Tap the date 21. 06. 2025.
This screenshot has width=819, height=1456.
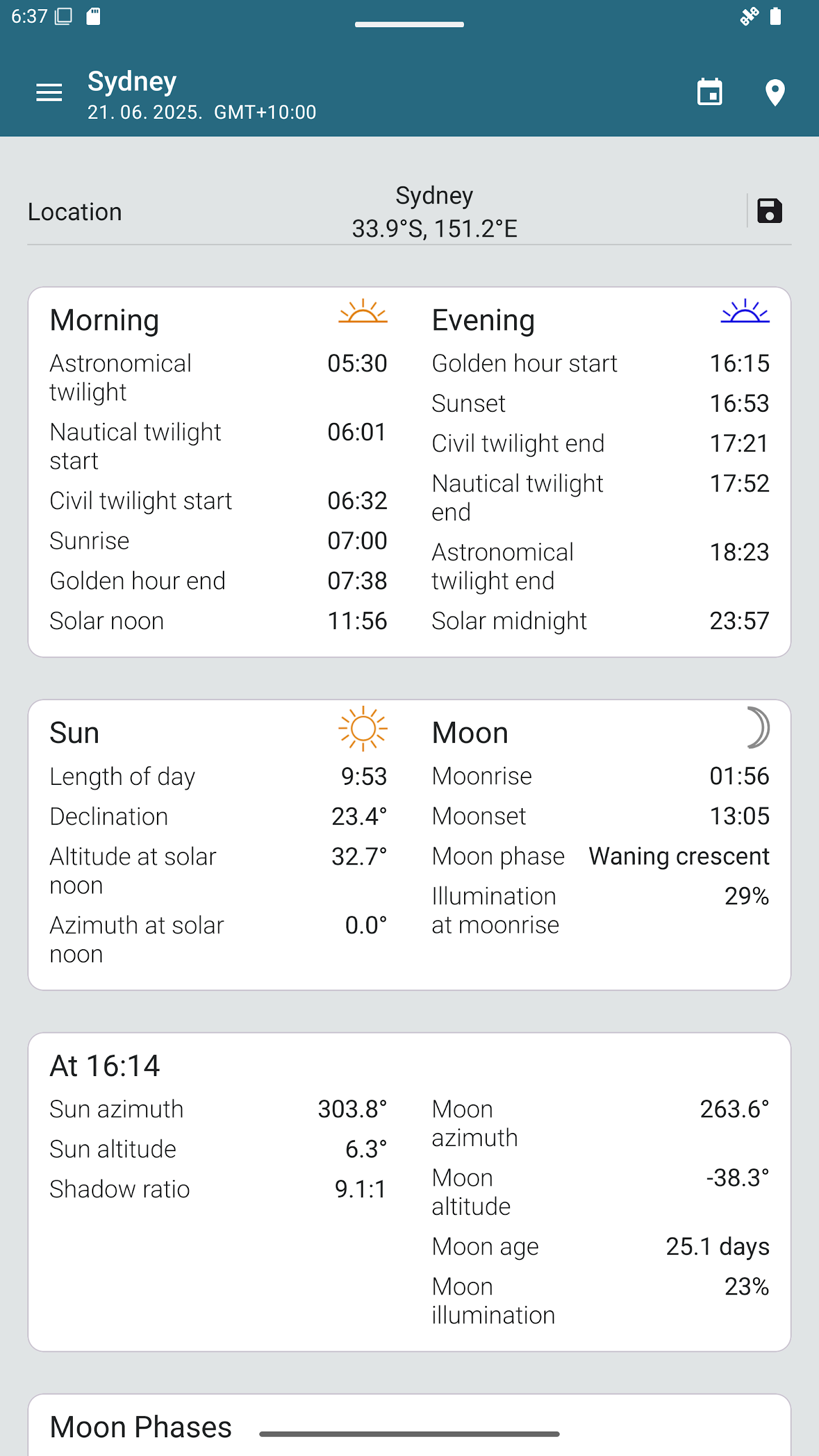[x=144, y=113]
